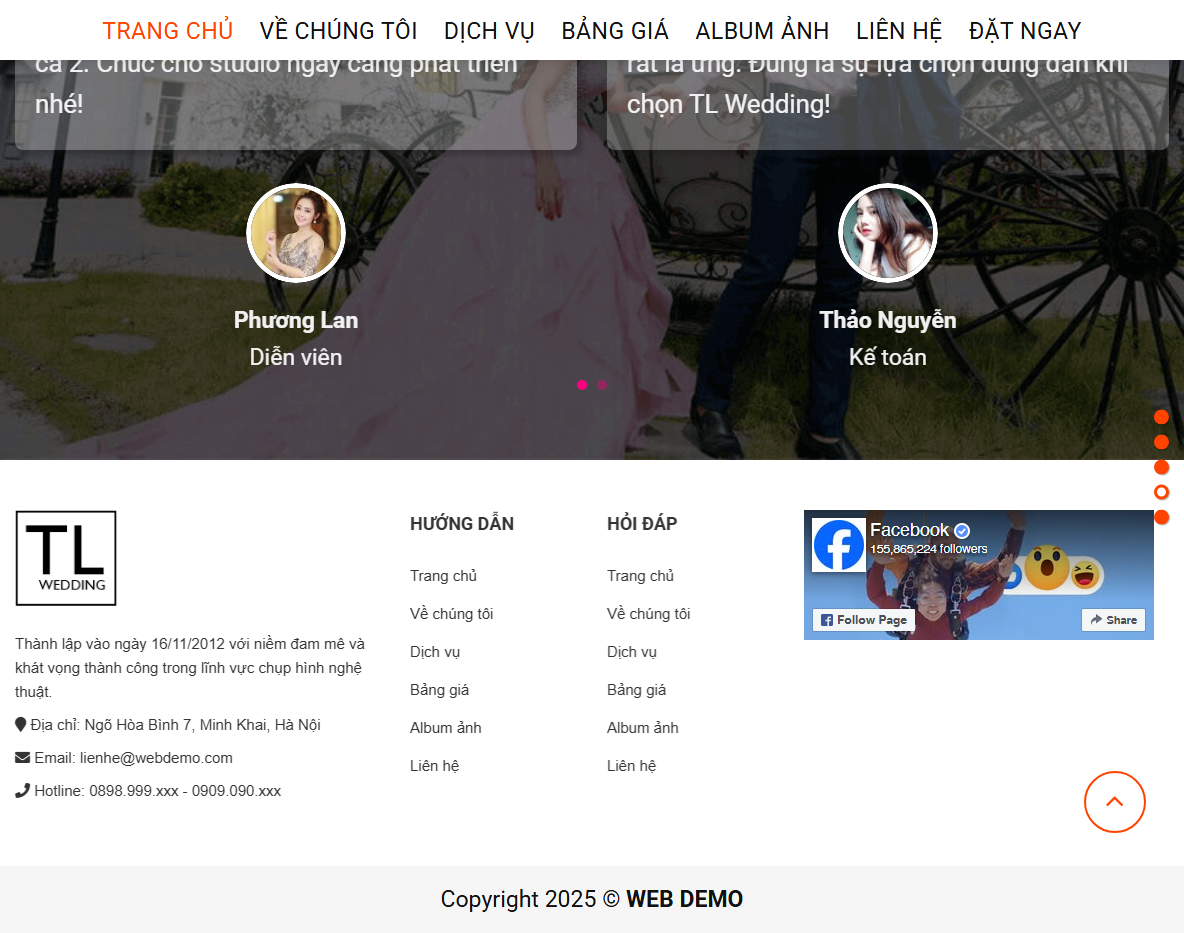Open the ALBUM ẢNH menu item
1184x933 pixels.
(x=762, y=30)
